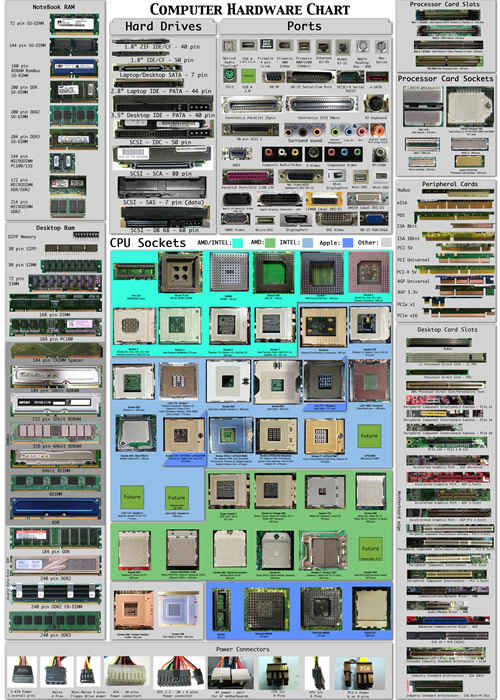Click the Molex 4 pins power connector
Viewport: 500px width, 700px height.
(x=57, y=672)
